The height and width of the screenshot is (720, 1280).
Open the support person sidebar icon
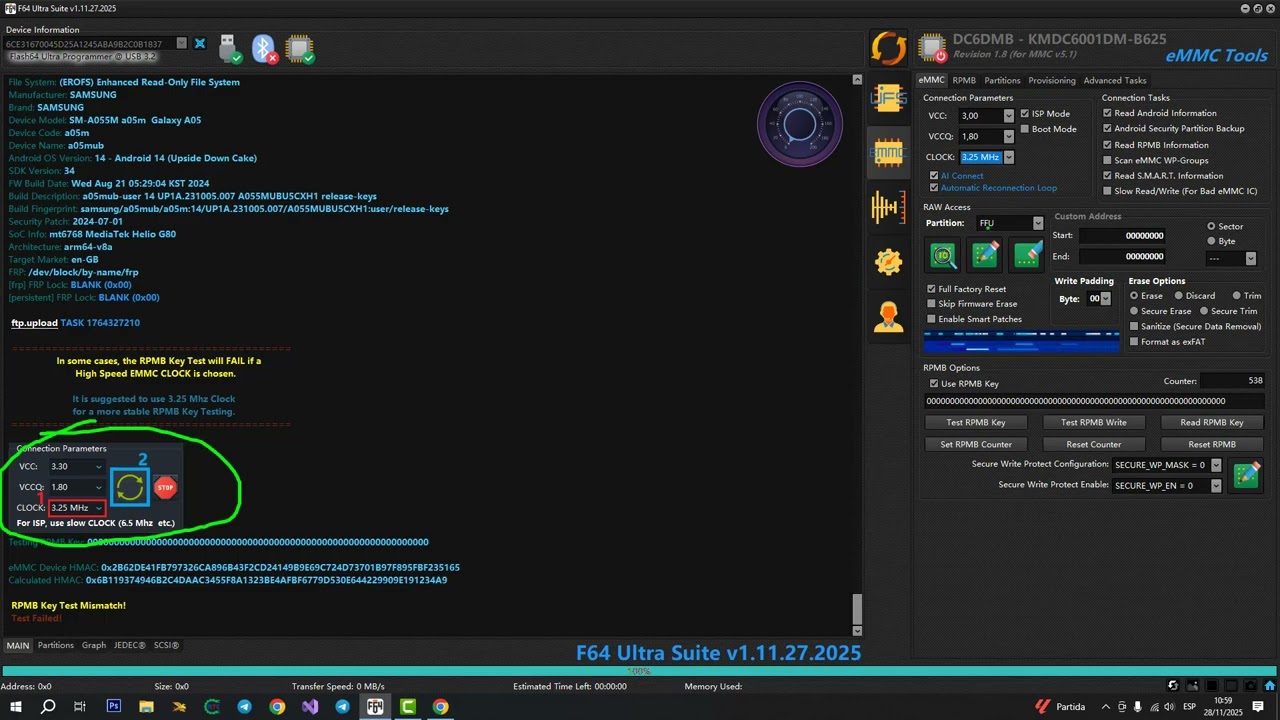pyautogui.click(x=888, y=317)
